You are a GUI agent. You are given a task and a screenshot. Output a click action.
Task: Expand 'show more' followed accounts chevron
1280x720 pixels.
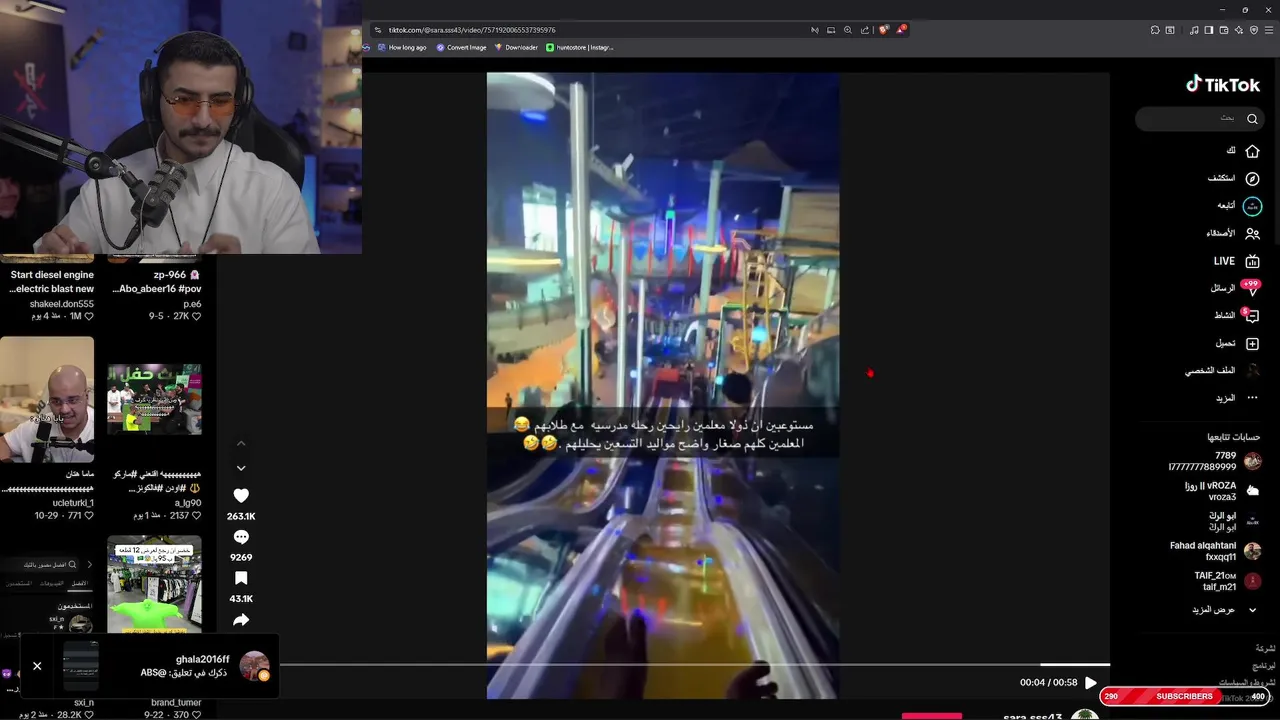(x=1252, y=609)
